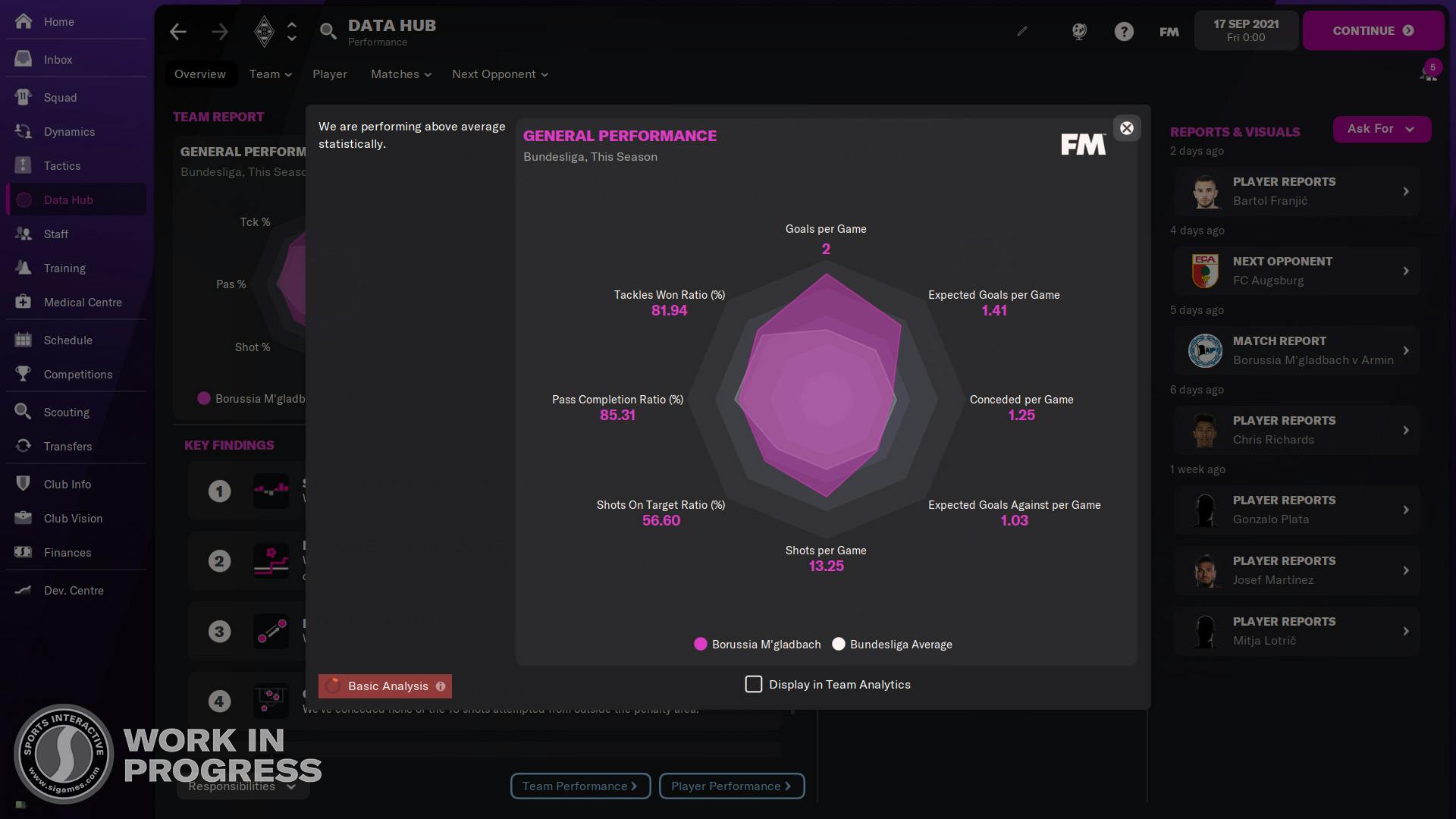Click Basic Analysis info icon
Screen dimensions: 1456x819
(441, 686)
